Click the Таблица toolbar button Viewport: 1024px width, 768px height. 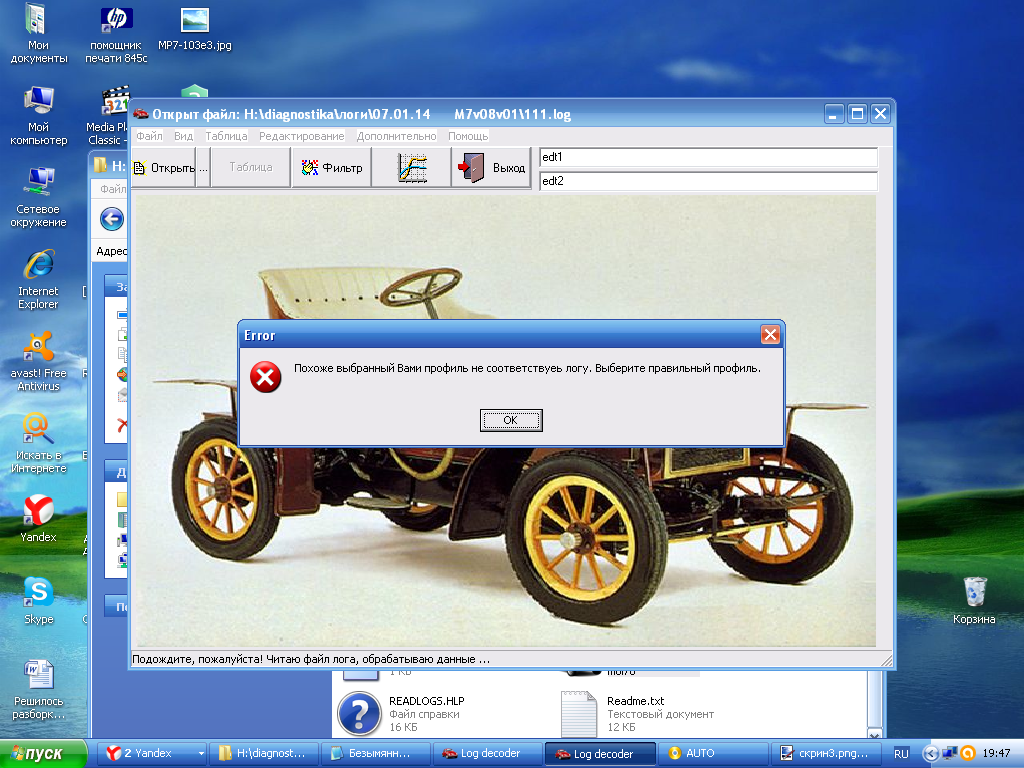coord(251,167)
